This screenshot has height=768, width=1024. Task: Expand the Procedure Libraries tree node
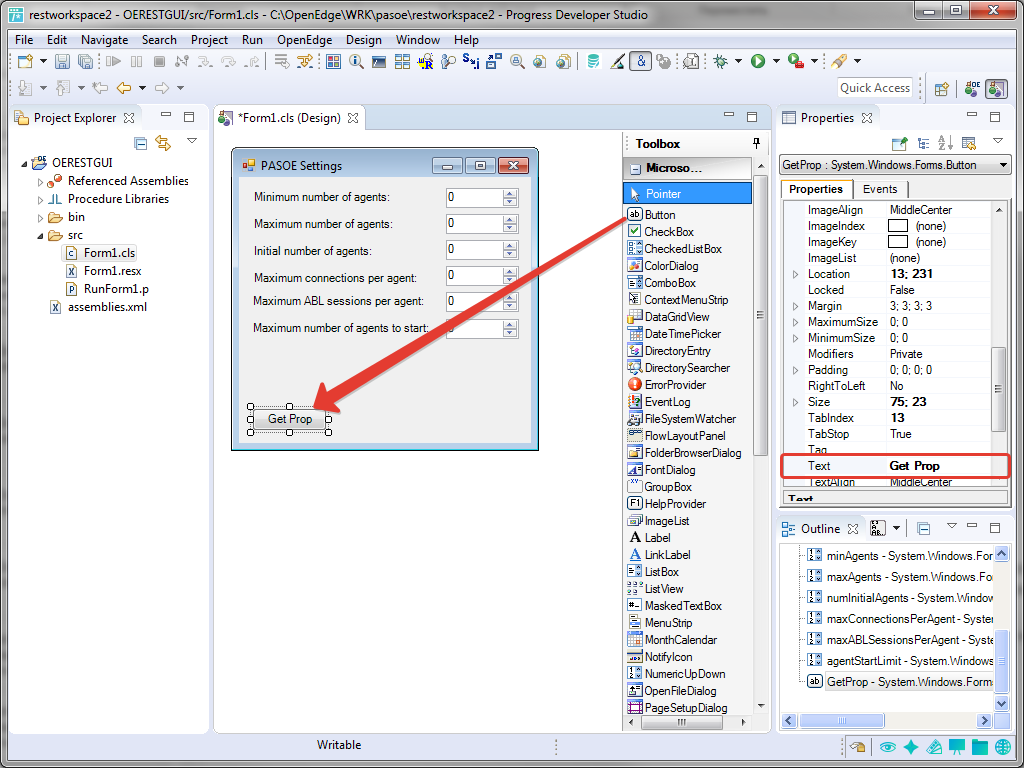tap(40, 200)
